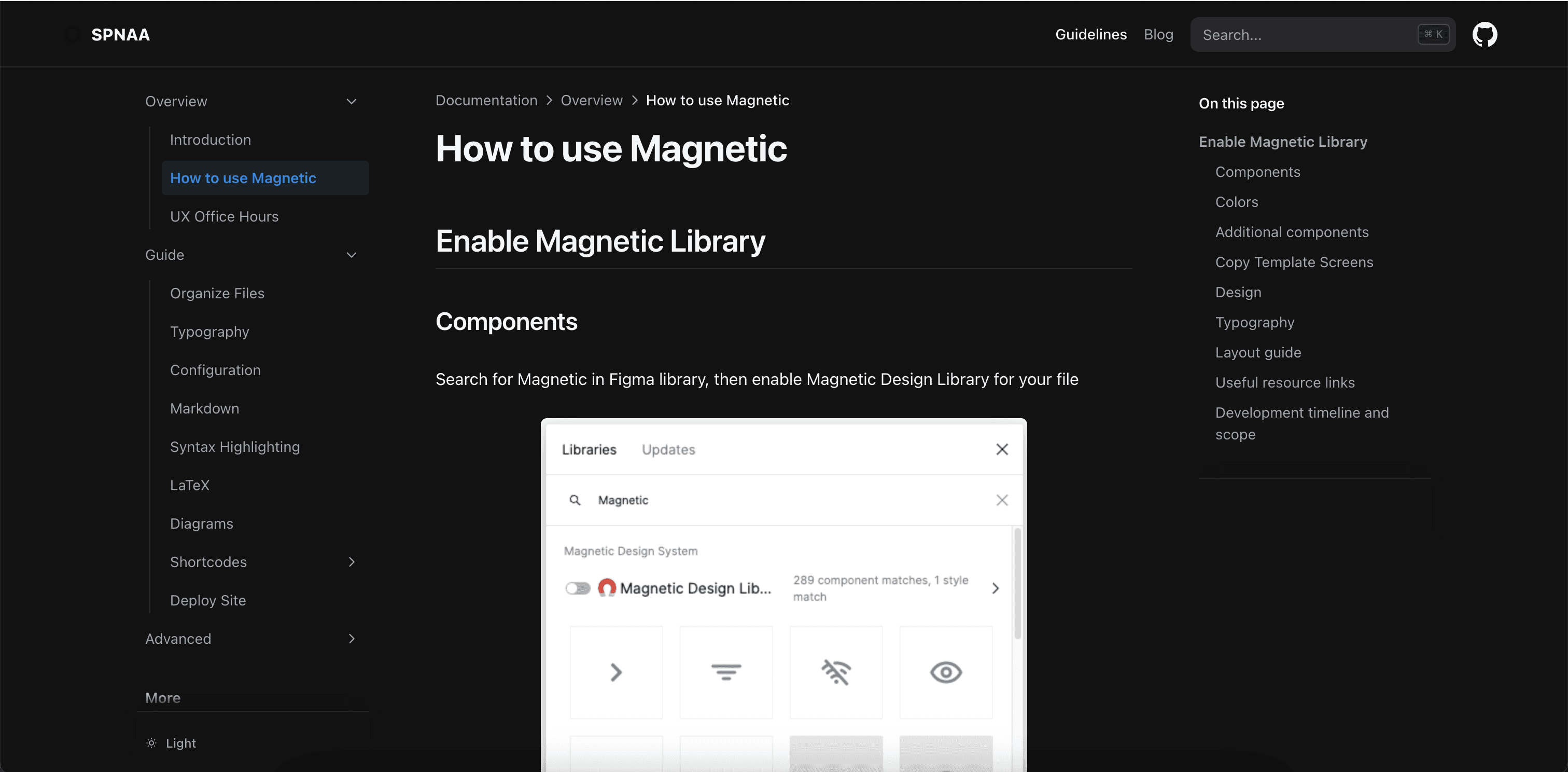
Task: Select the chevron-right icon thumbnail
Action: pos(616,672)
